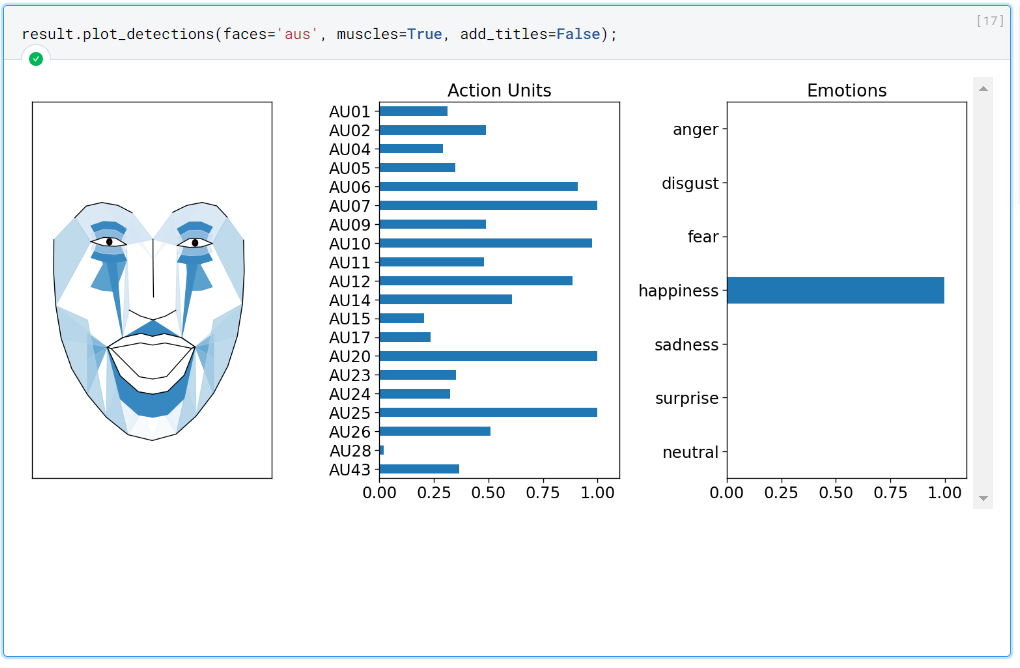The height and width of the screenshot is (668, 1020).
Task: Click the AU28 axis label
Action: click(350, 451)
